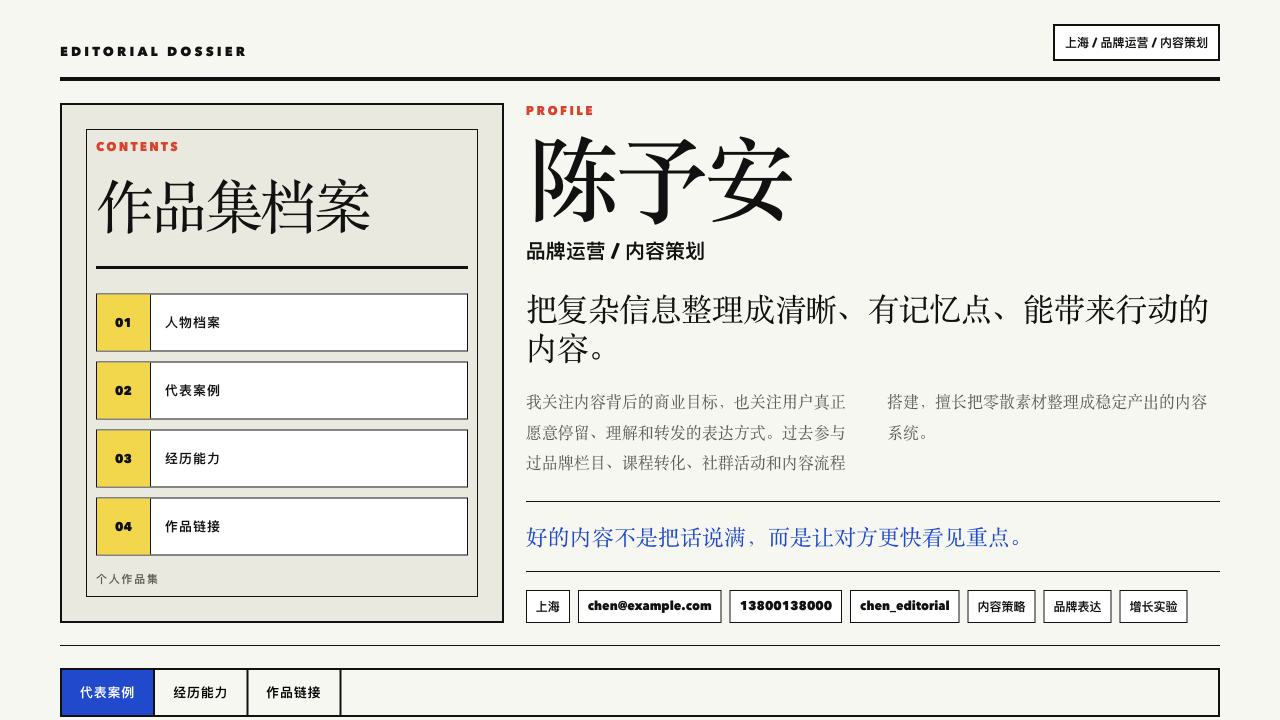
Task: Click the 内容策略 skill tag
Action: [x=1002, y=606]
